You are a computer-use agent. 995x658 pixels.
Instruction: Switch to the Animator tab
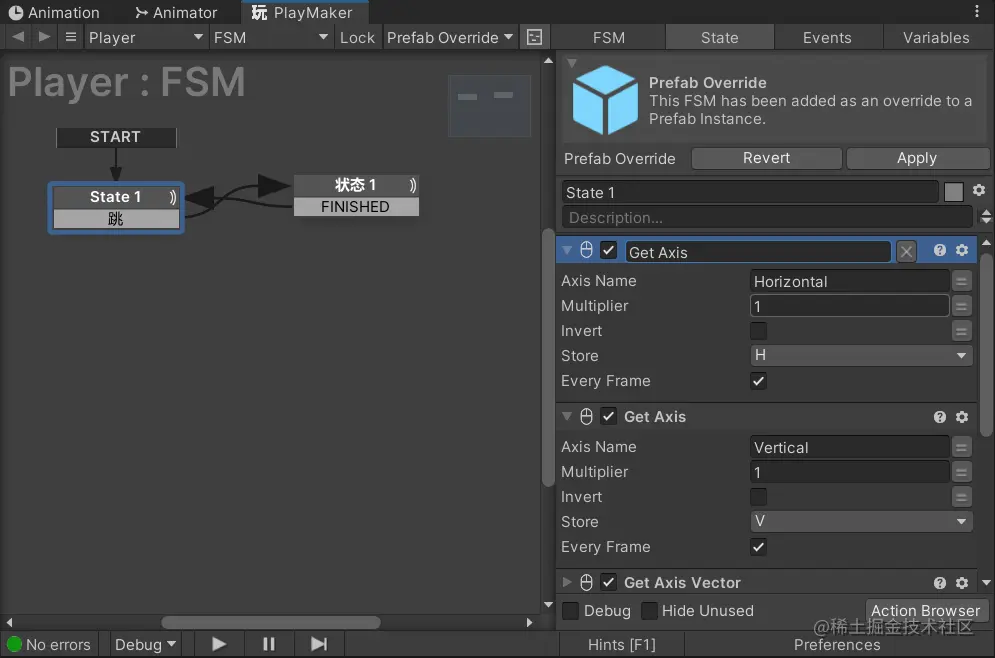(x=176, y=12)
